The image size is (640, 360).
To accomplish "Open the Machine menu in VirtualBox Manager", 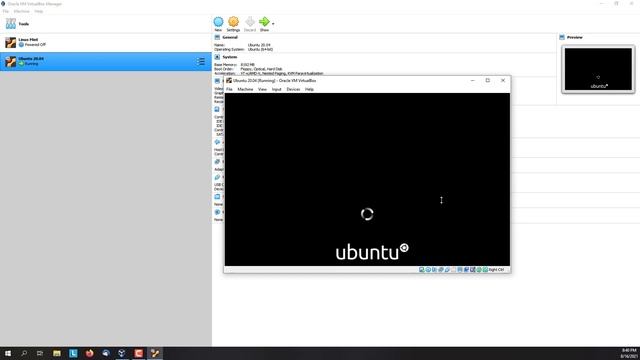I will pyautogui.click(x=22, y=11).
